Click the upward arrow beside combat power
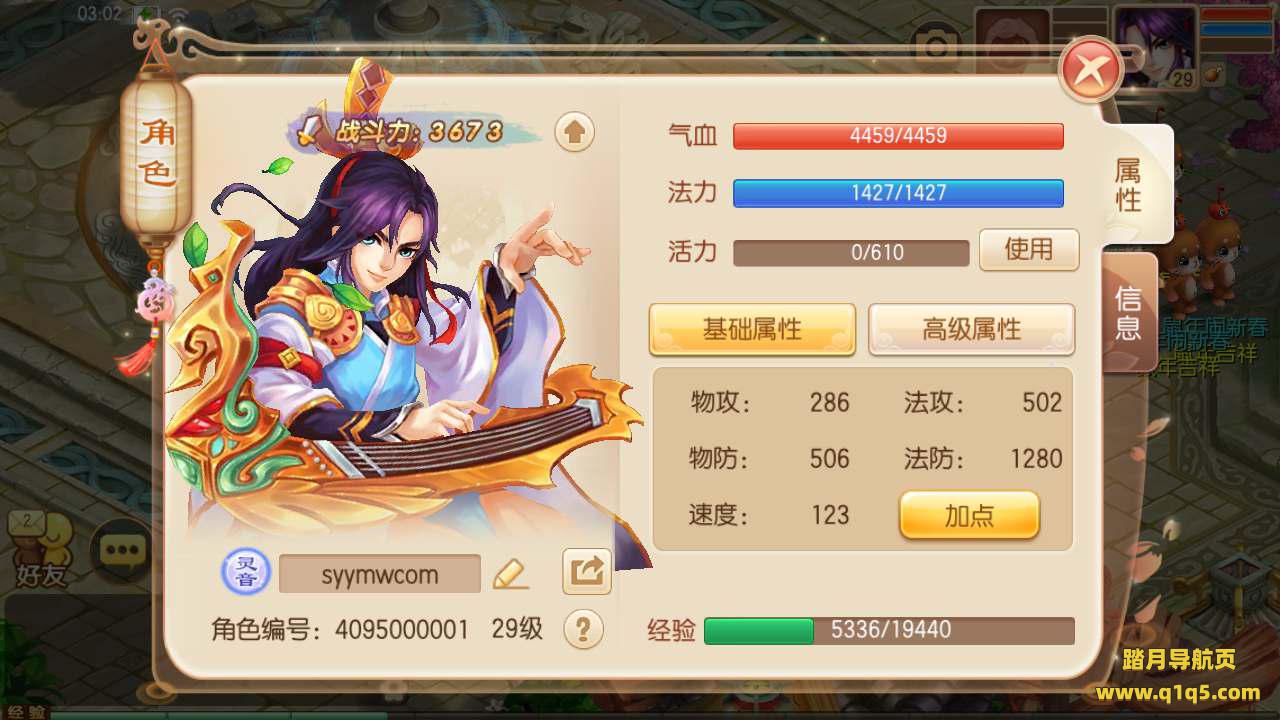This screenshot has width=1280, height=720. [x=574, y=132]
